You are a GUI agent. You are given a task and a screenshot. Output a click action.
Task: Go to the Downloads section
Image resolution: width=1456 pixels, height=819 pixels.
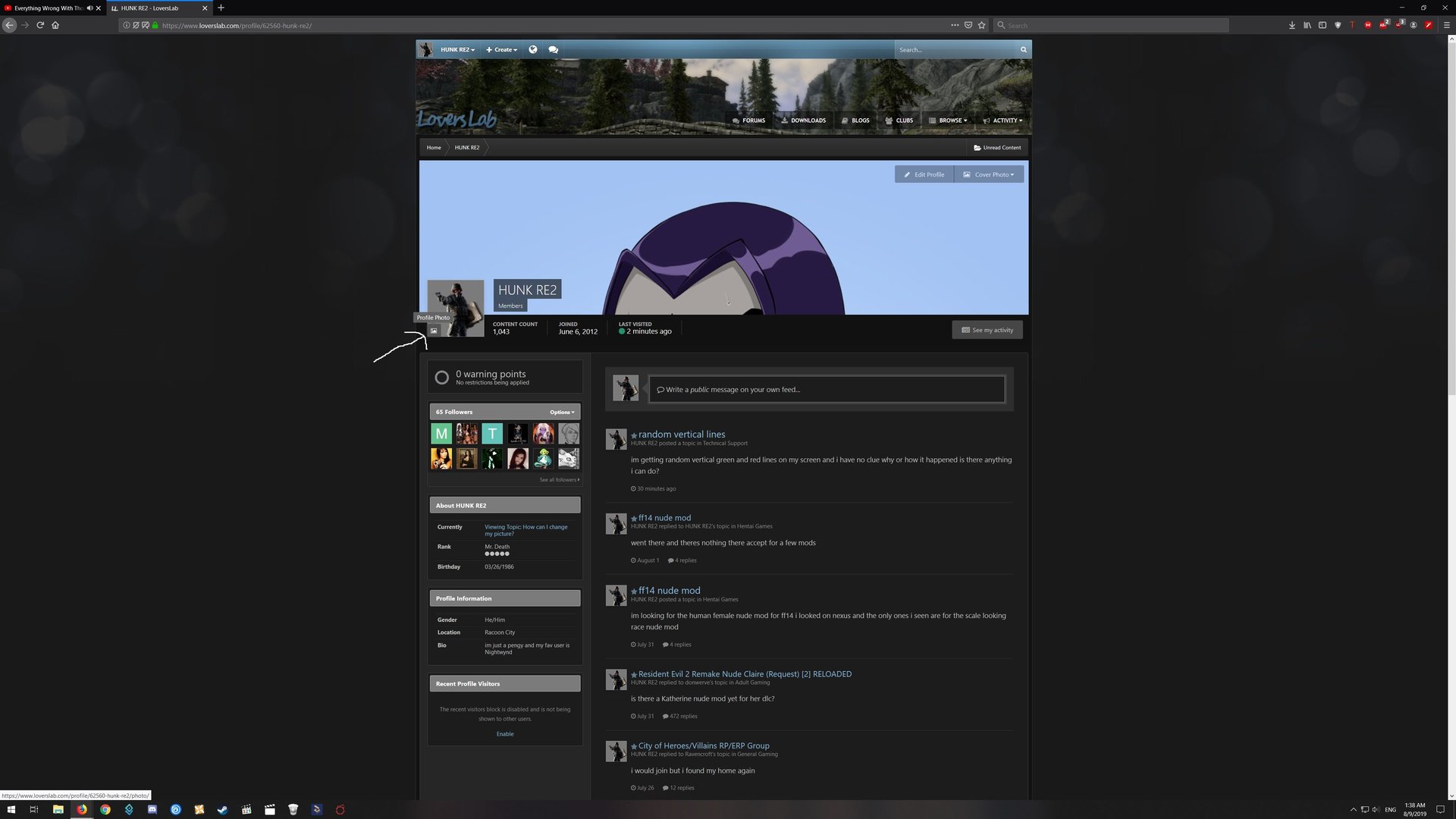click(x=803, y=121)
